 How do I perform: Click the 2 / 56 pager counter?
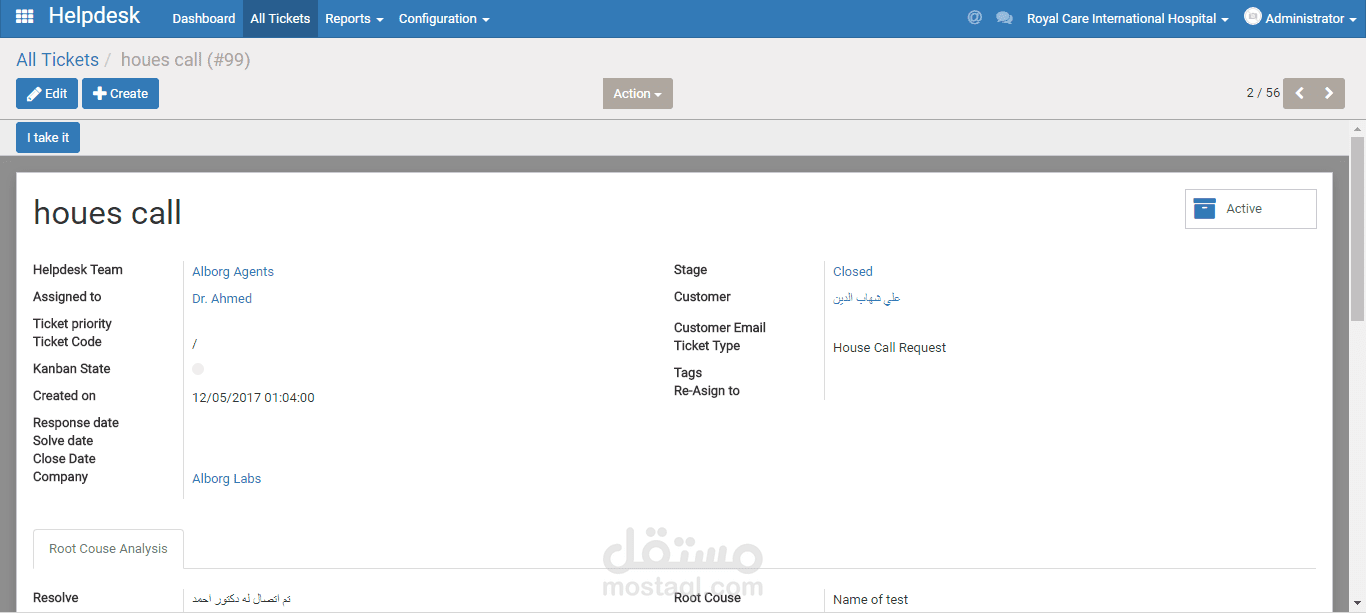pos(1263,93)
